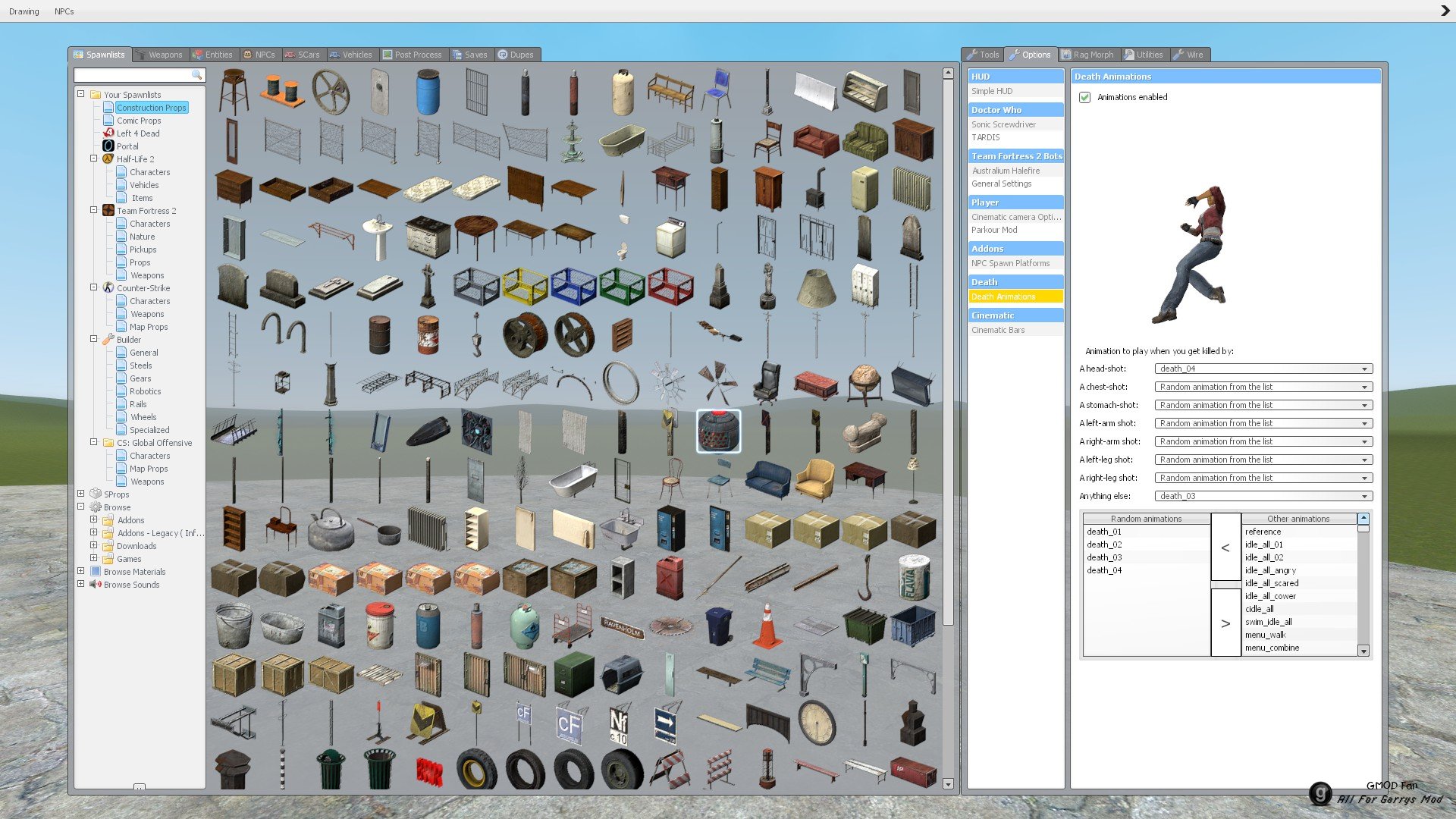The width and height of the screenshot is (1456, 819).
Task: Collapse the Builder tree node
Action: point(94,339)
